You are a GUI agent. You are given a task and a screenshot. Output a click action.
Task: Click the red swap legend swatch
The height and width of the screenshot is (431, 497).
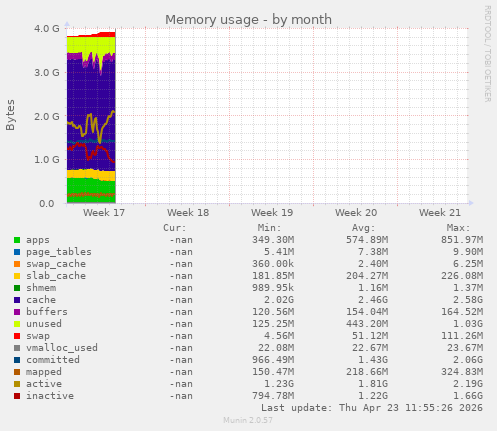pyautogui.click(x=17, y=336)
